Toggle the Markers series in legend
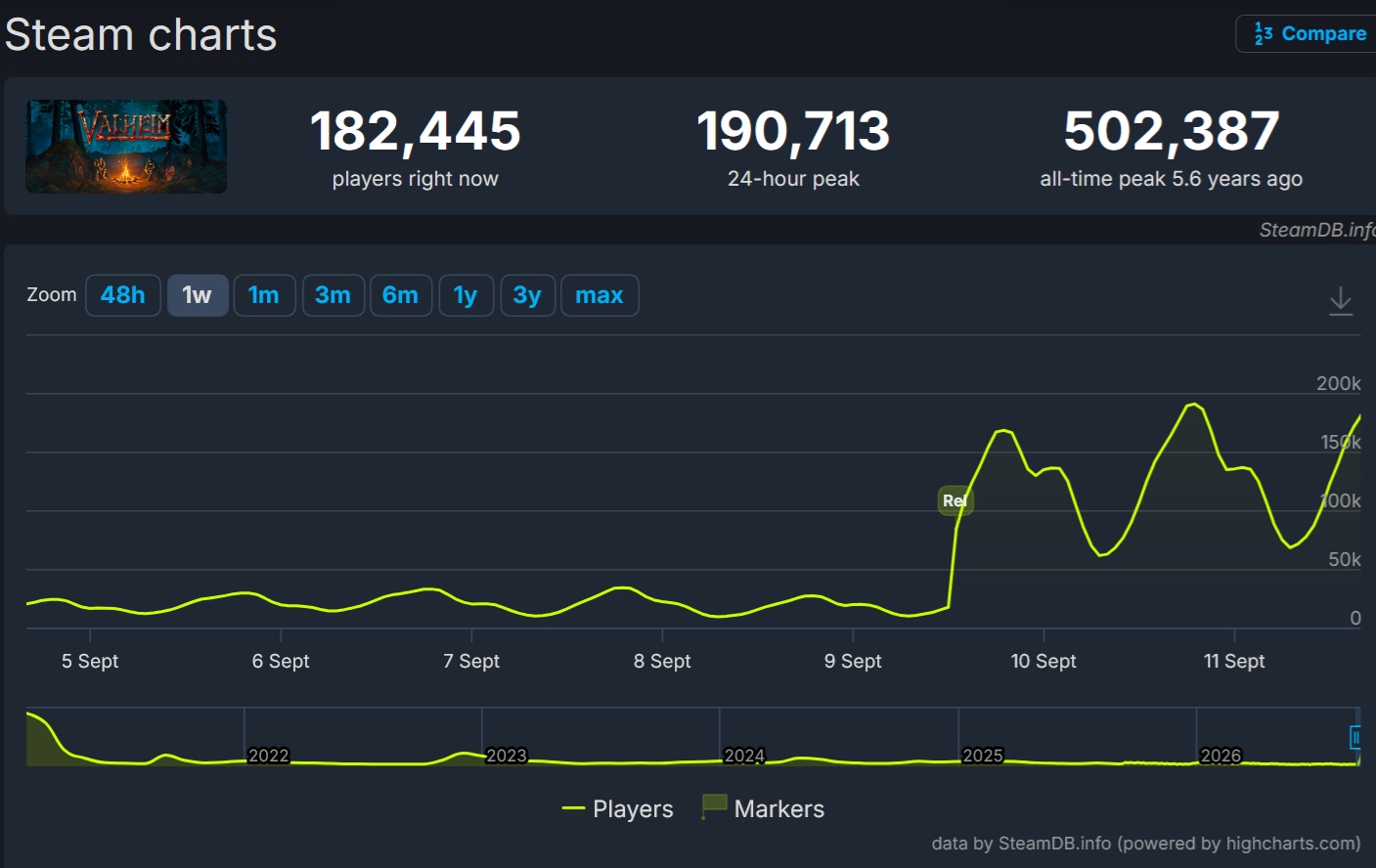The image size is (1376, 868). point(764,808)
